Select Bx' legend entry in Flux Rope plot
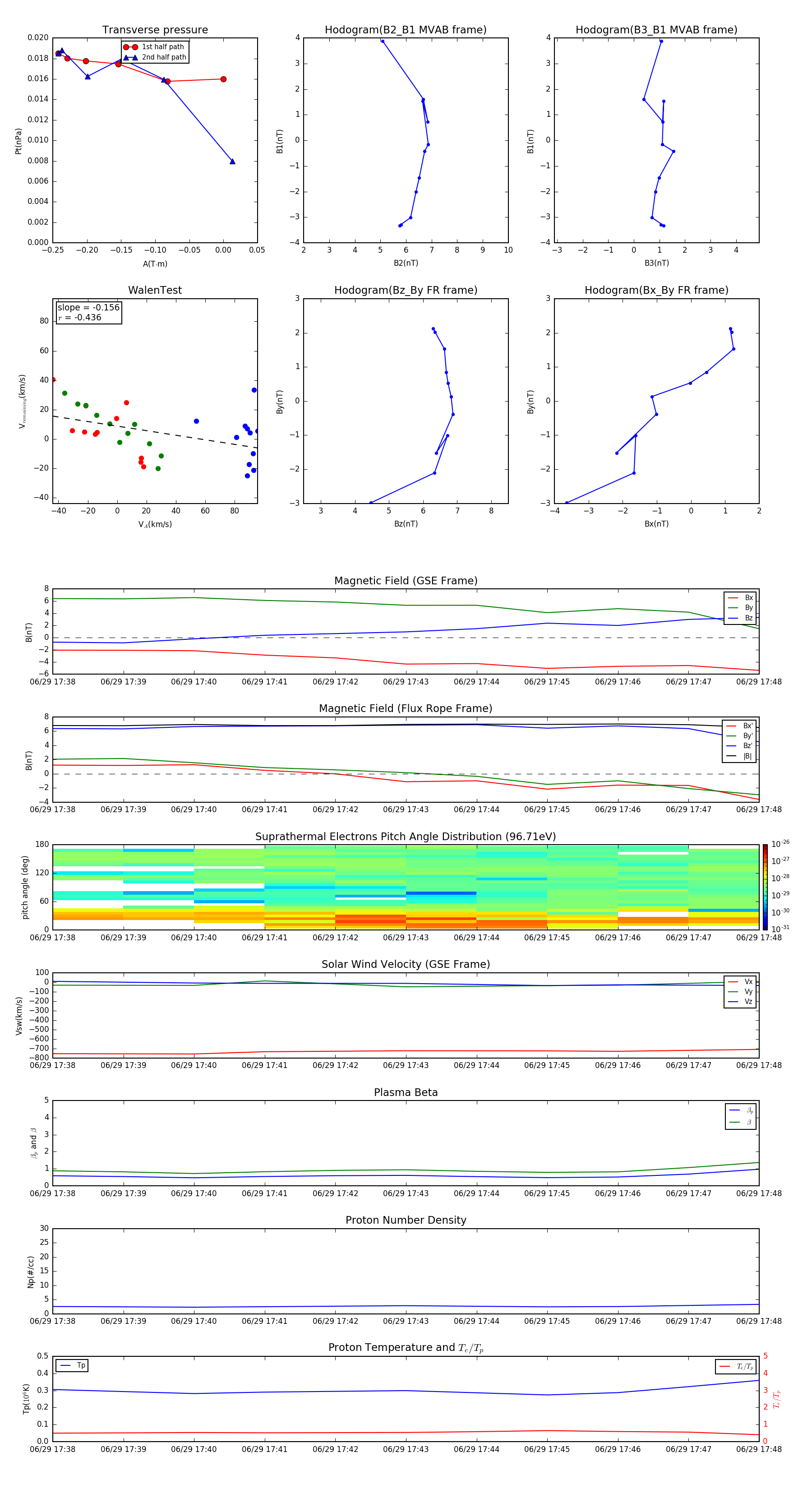The width and height of the screenshot is (812, 1489). 740,726
